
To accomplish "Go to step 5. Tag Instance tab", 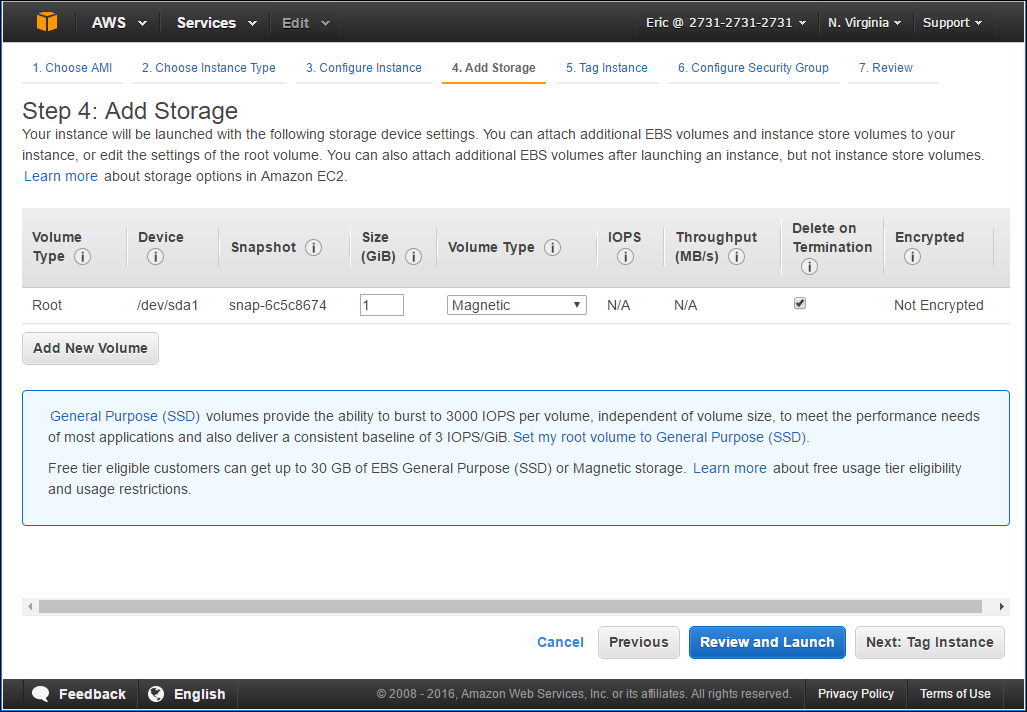I will tap(607, 68).
